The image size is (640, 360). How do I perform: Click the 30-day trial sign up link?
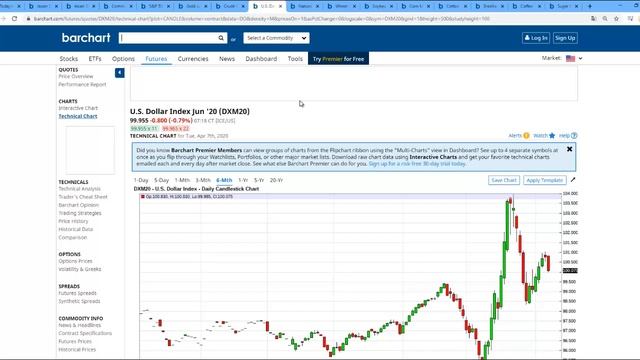tap(417, 164)
